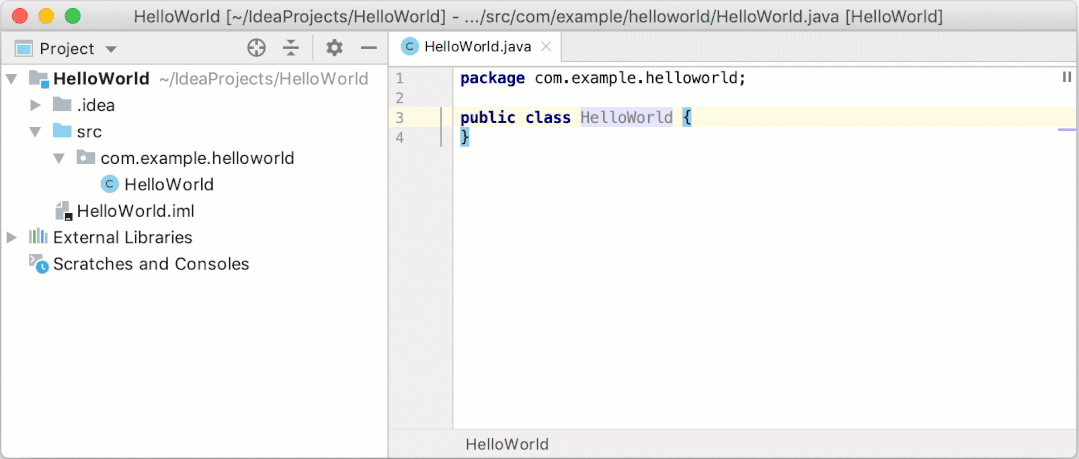Click the locate/scroll from source icon
Image resolution: width=1079 pixels, height=459 pixels.
tap(256, 48)
